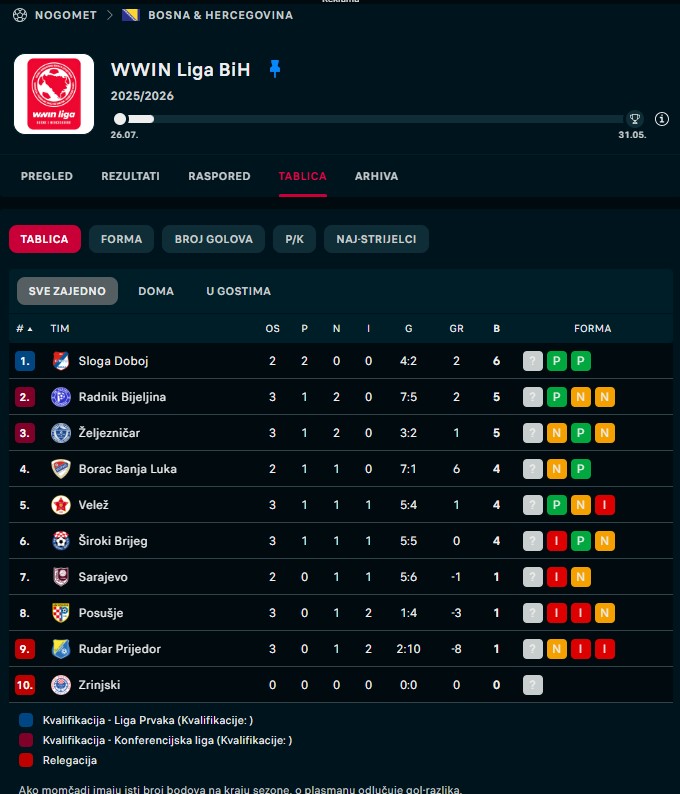
Task: Open Sloga Doboj team crest
Action: click(61, 361)
